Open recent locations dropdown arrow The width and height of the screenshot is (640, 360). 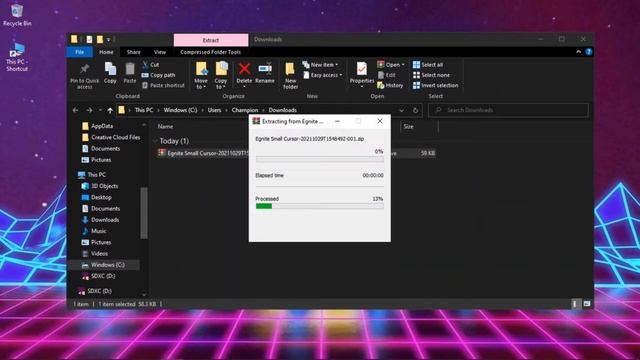(x=100, y=110)
